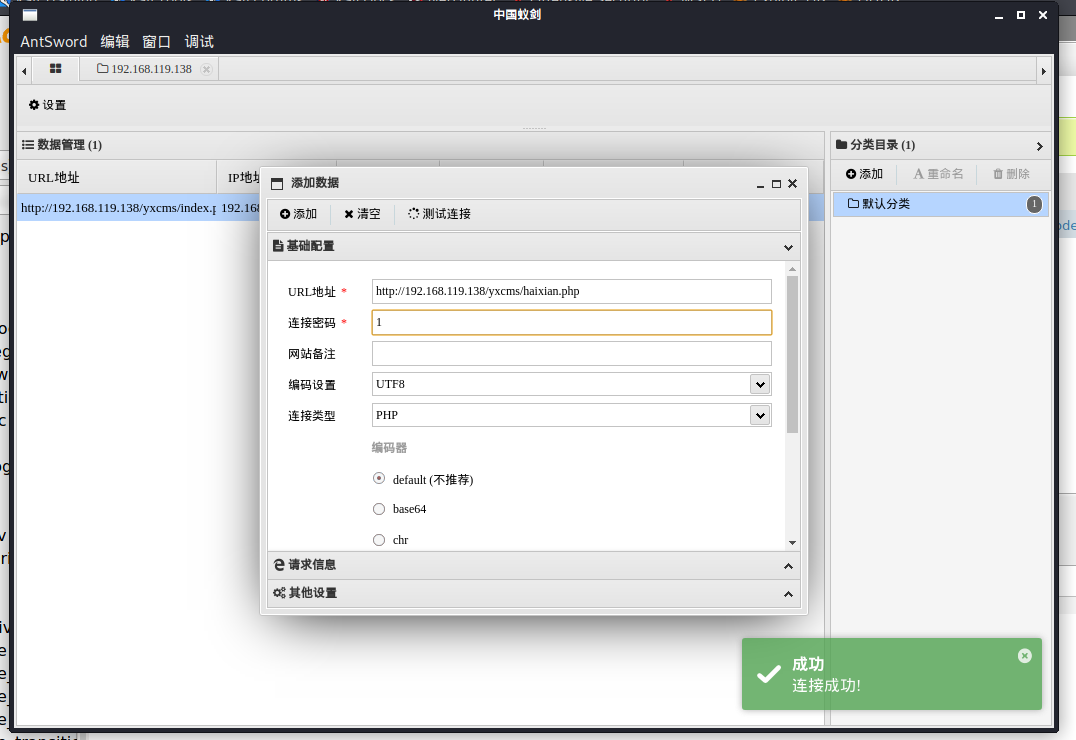Click the 成功 notification checkmark icon
The image size is (1076, 740).
(x=769, y=673)
